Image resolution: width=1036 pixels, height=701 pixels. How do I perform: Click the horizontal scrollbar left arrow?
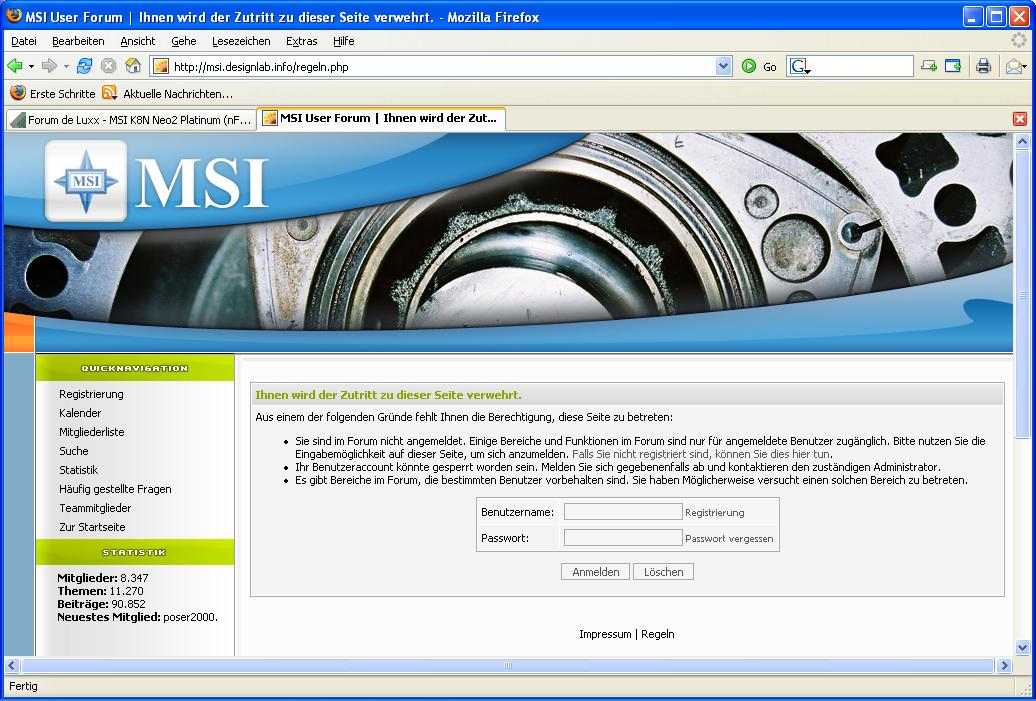click(11, 665)
